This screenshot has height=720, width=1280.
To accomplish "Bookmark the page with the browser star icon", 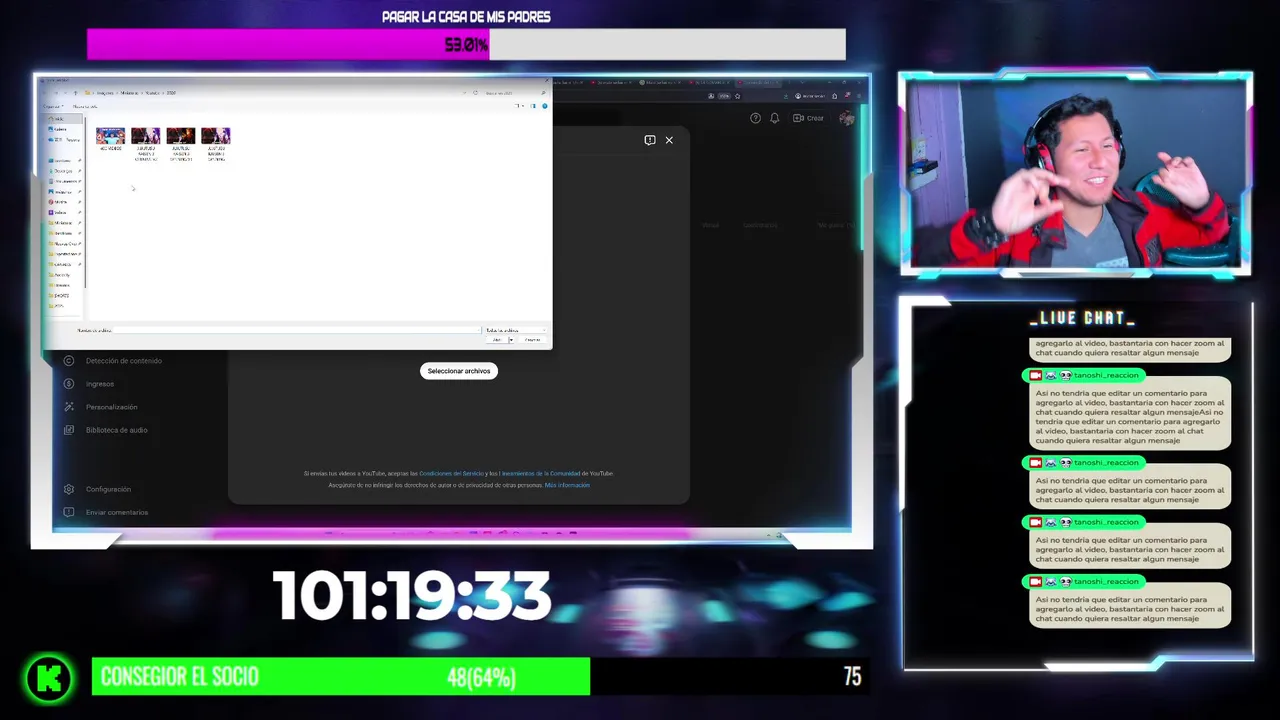I will [737, 96].
